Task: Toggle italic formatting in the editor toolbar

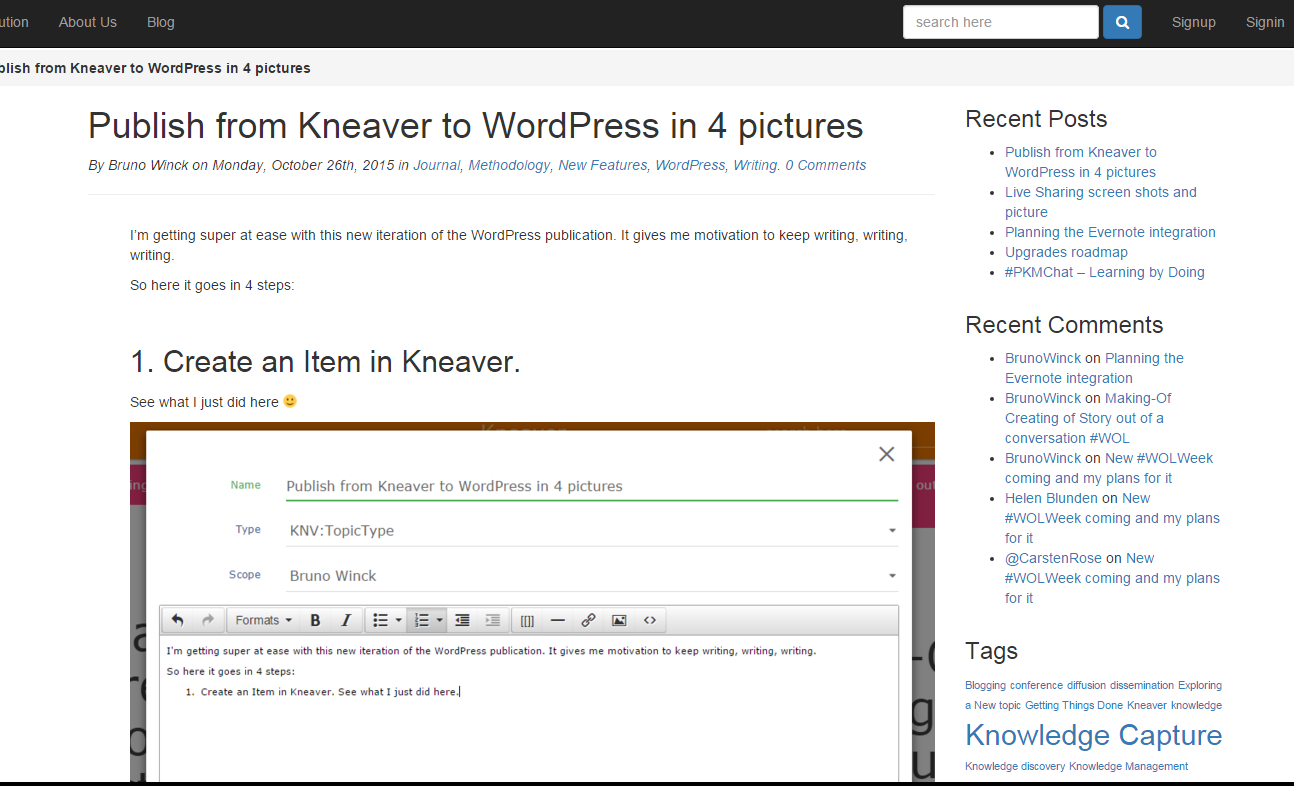Action: coord(346,620)
